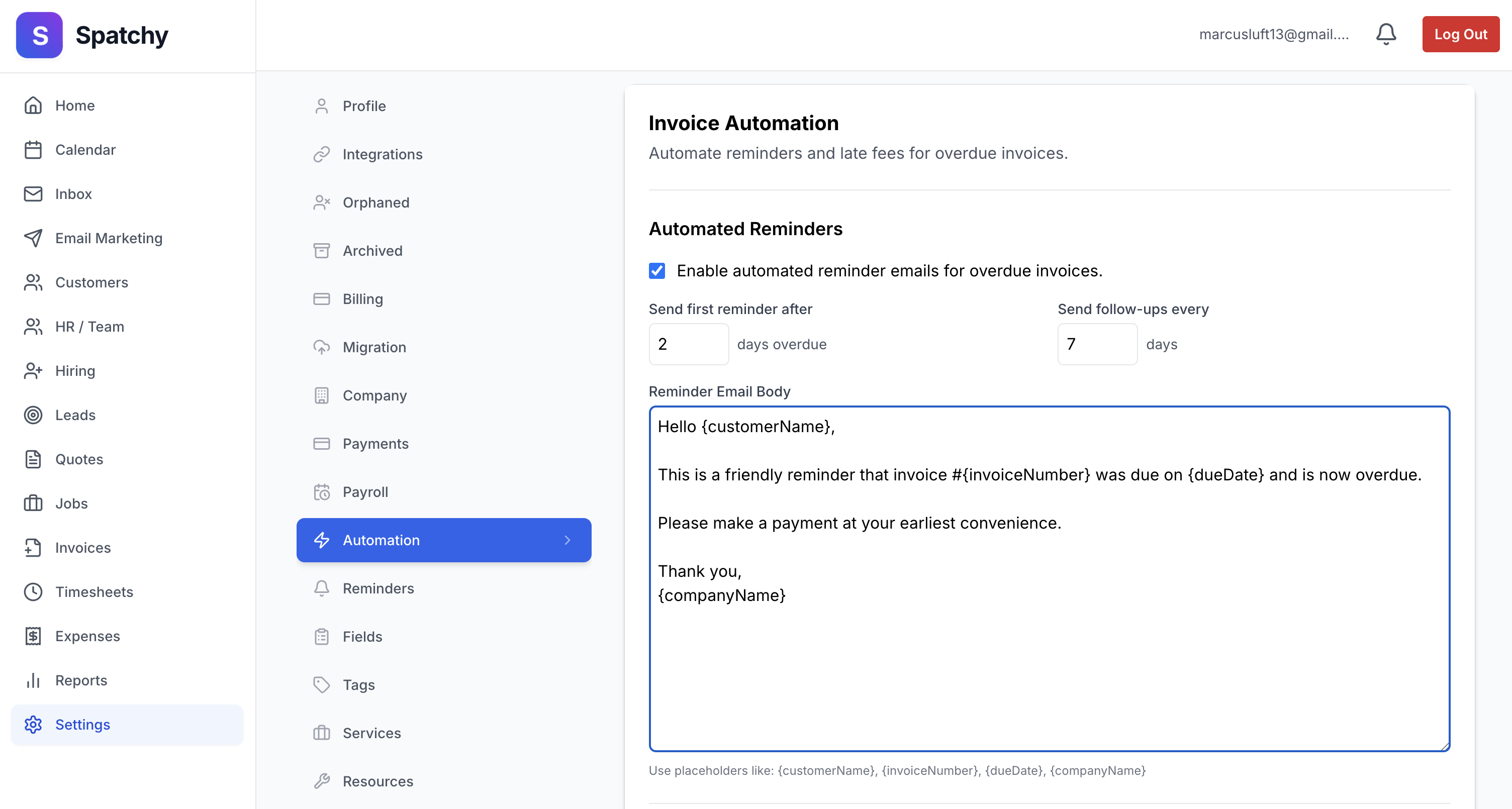Click the Spatchy logo icon

(39, 35)
